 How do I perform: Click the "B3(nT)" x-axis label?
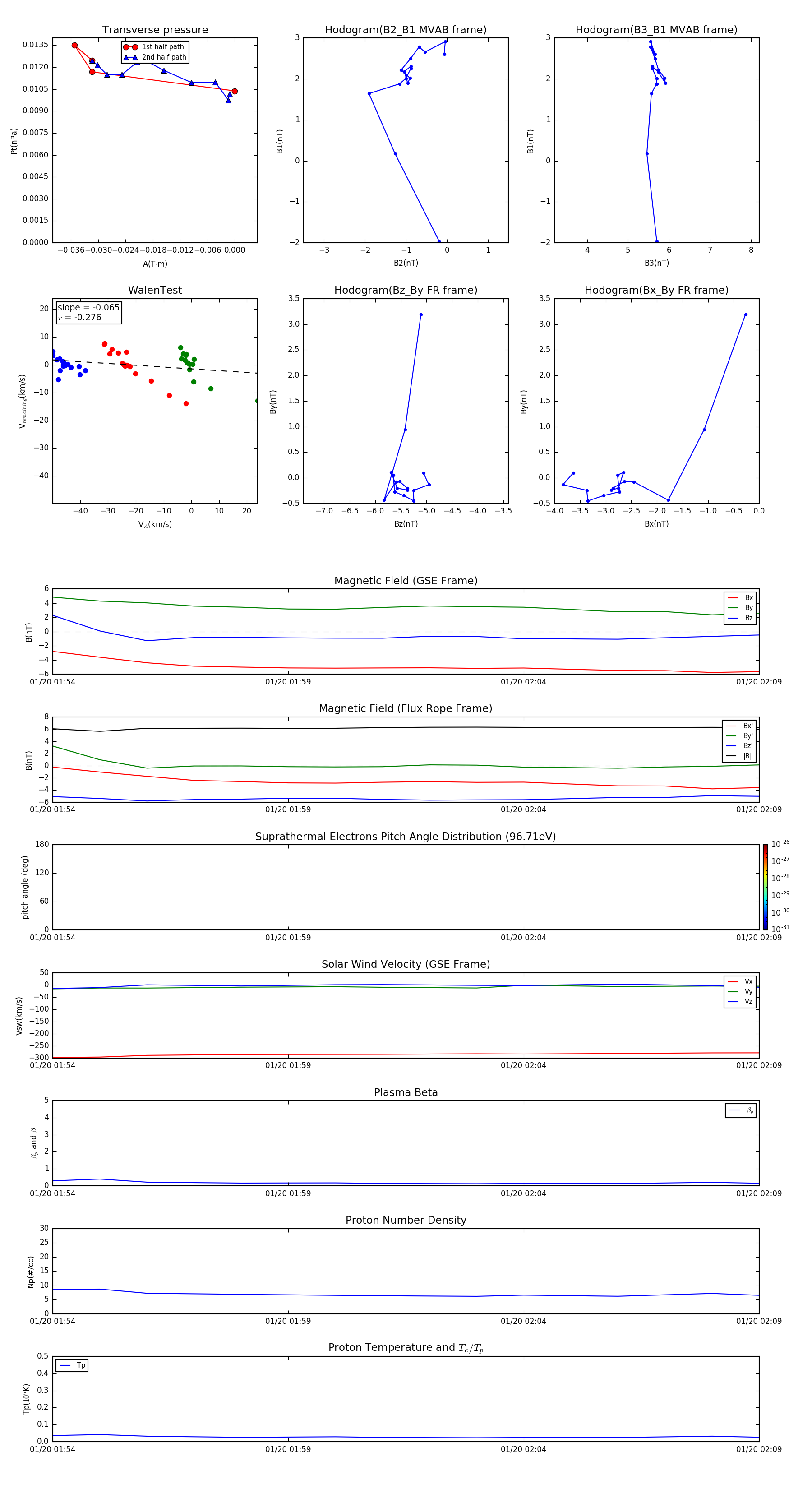click(x=656, y=263)
